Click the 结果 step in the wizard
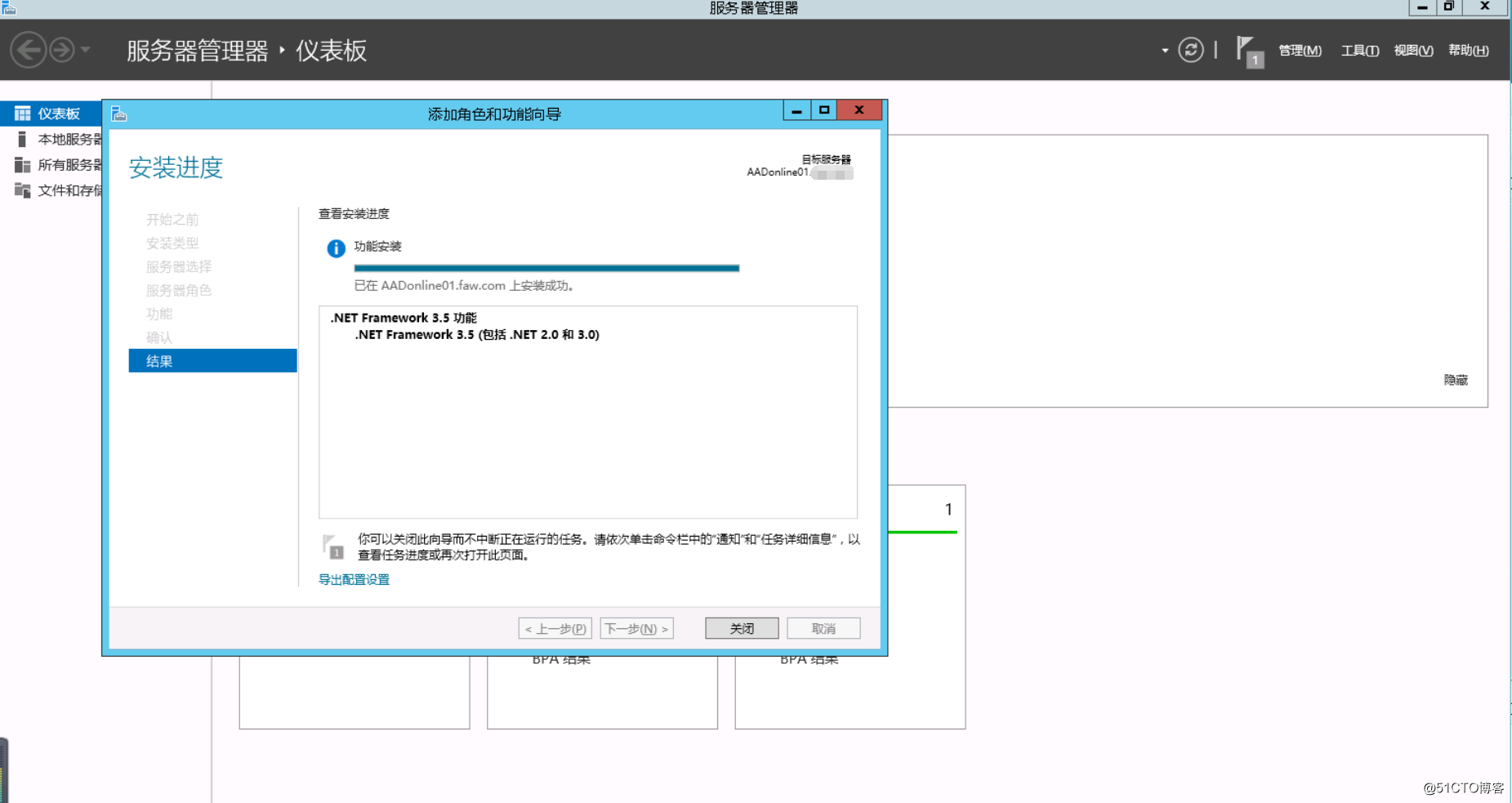 coord(212,361)
